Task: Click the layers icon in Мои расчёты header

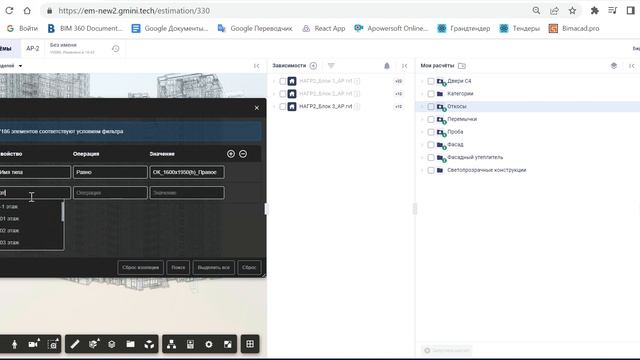Action: click(613, 66)
